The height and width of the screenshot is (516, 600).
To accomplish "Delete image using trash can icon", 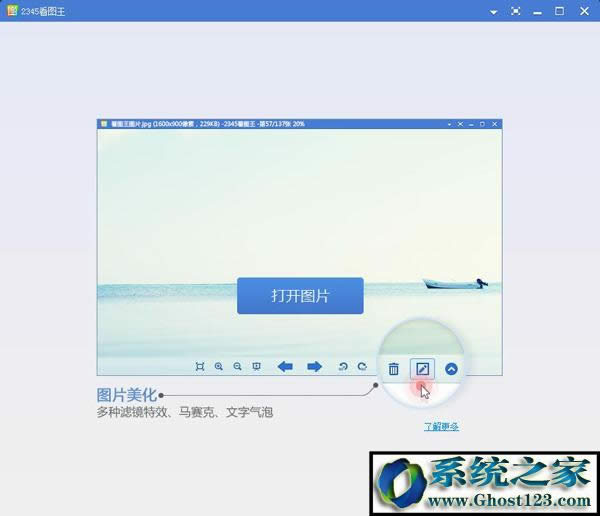I will 394,369.
